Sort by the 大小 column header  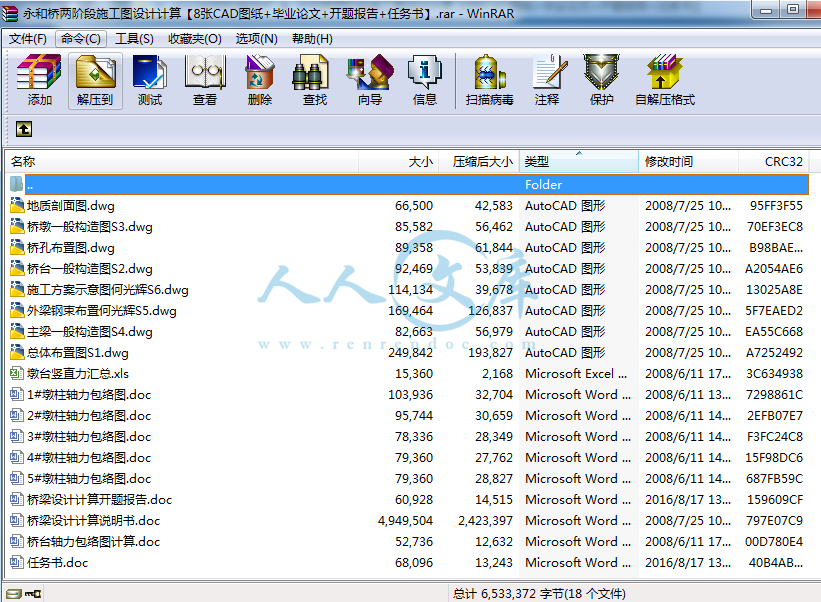(x=398, y=161)
